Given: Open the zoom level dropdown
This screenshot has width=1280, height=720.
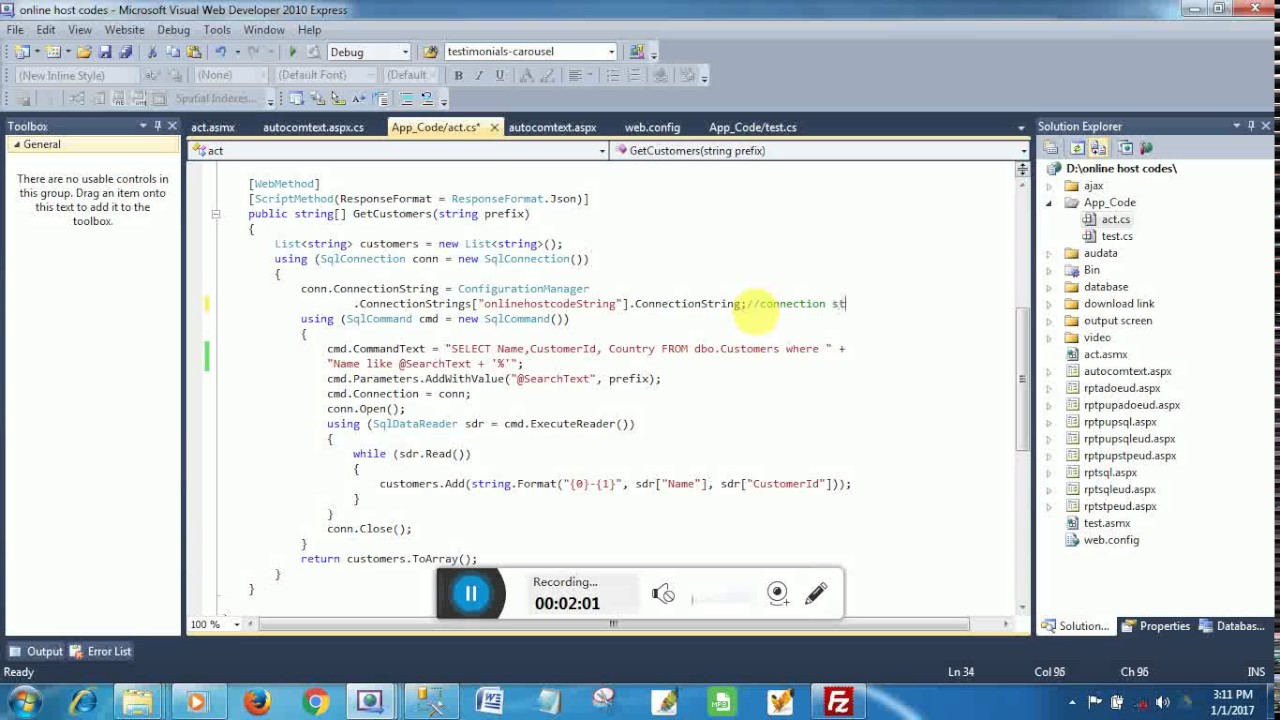Looking at the screenshot, I should (x=237, y=624).
